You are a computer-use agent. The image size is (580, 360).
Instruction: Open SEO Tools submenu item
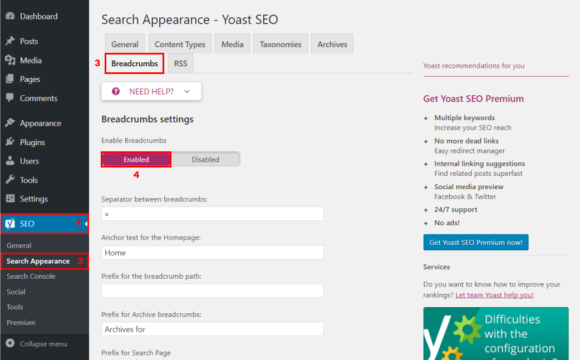tap(15, 307)
